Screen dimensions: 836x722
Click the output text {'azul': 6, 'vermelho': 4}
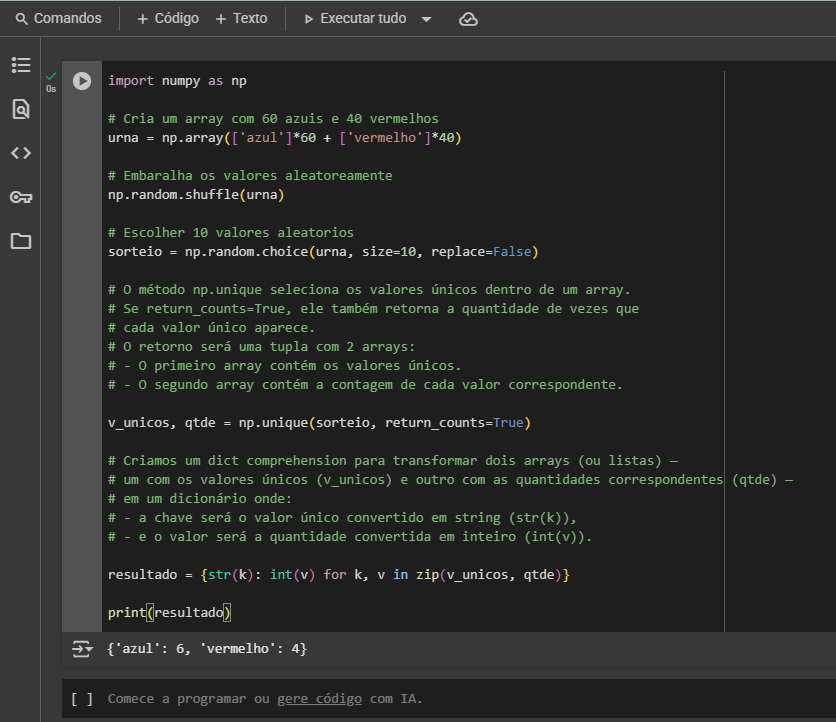coord(207,649)
